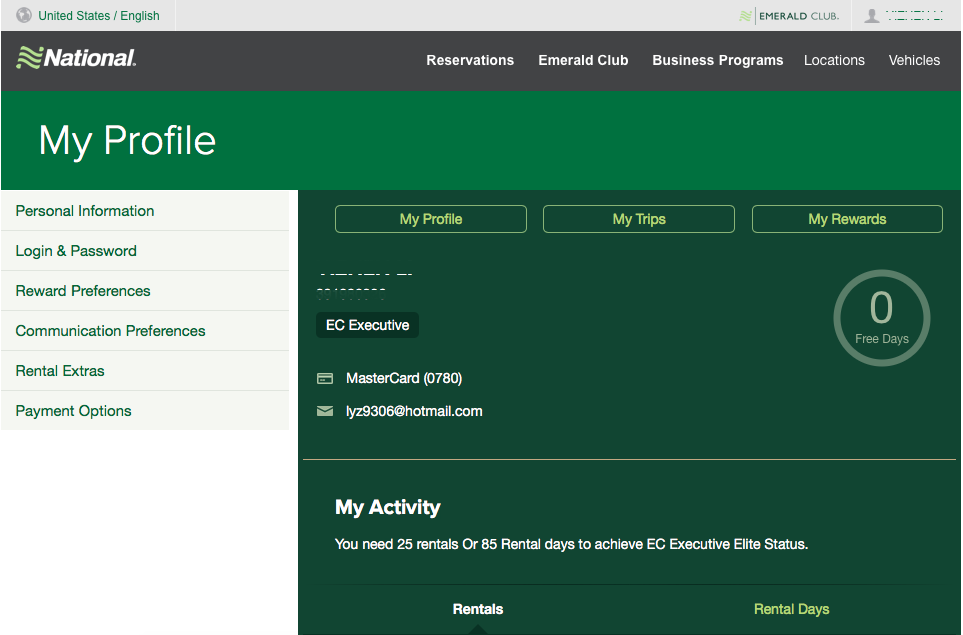Switch to the Rental Days tab
Screen dimensions: 963x635
pyautogui.click(x=791, y=609)
